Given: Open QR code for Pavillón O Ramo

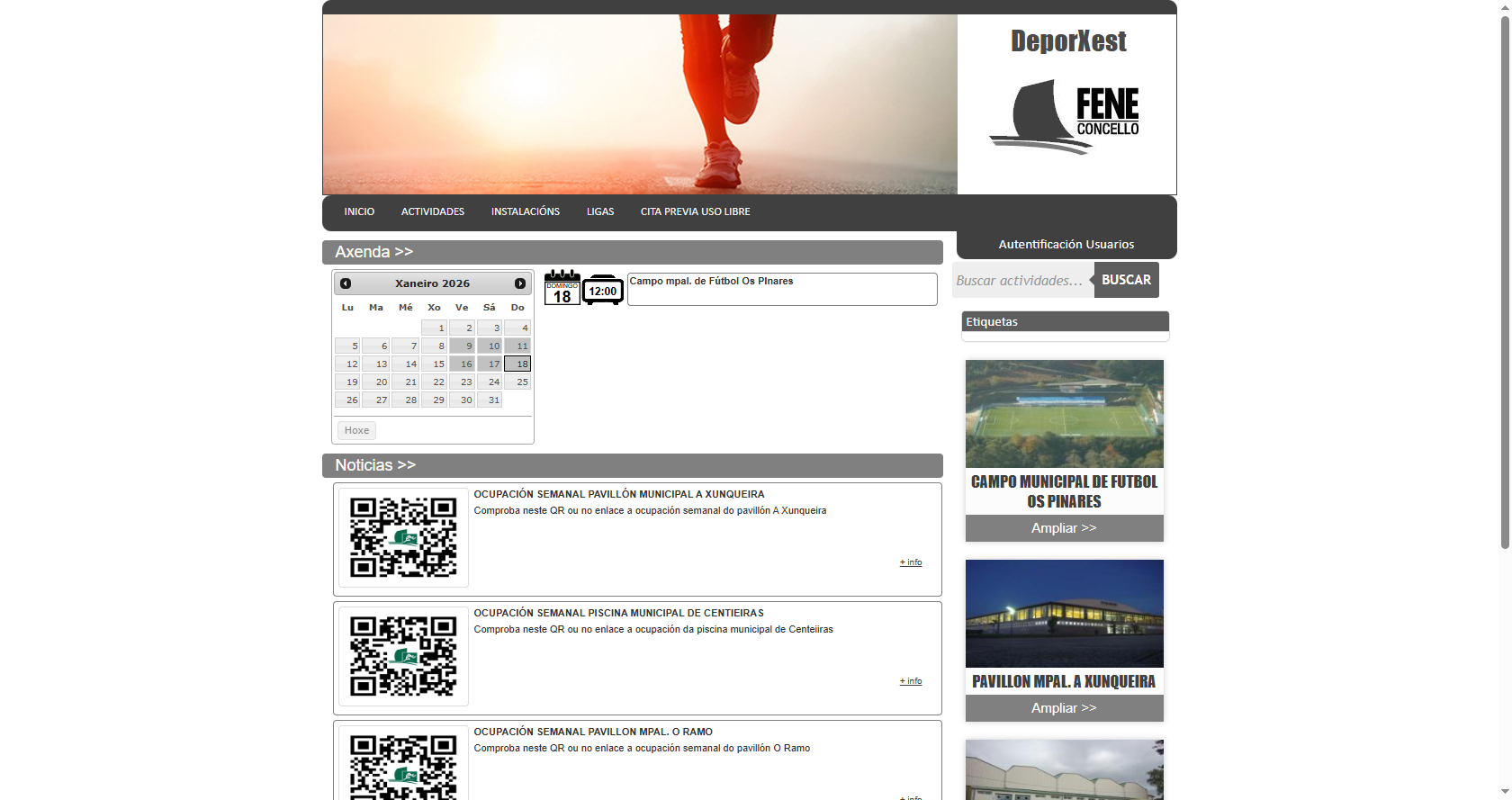Looking at the screenshot, I should (x=403, y=765).
